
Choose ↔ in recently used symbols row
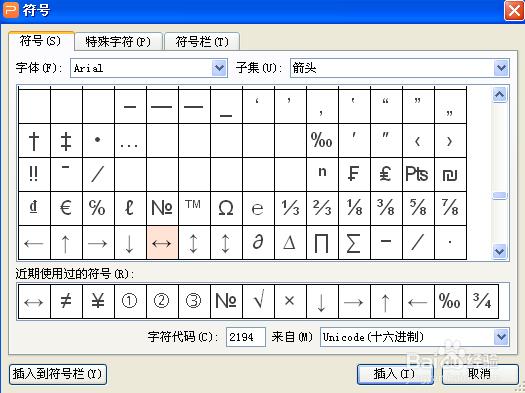tap(34, 301)
